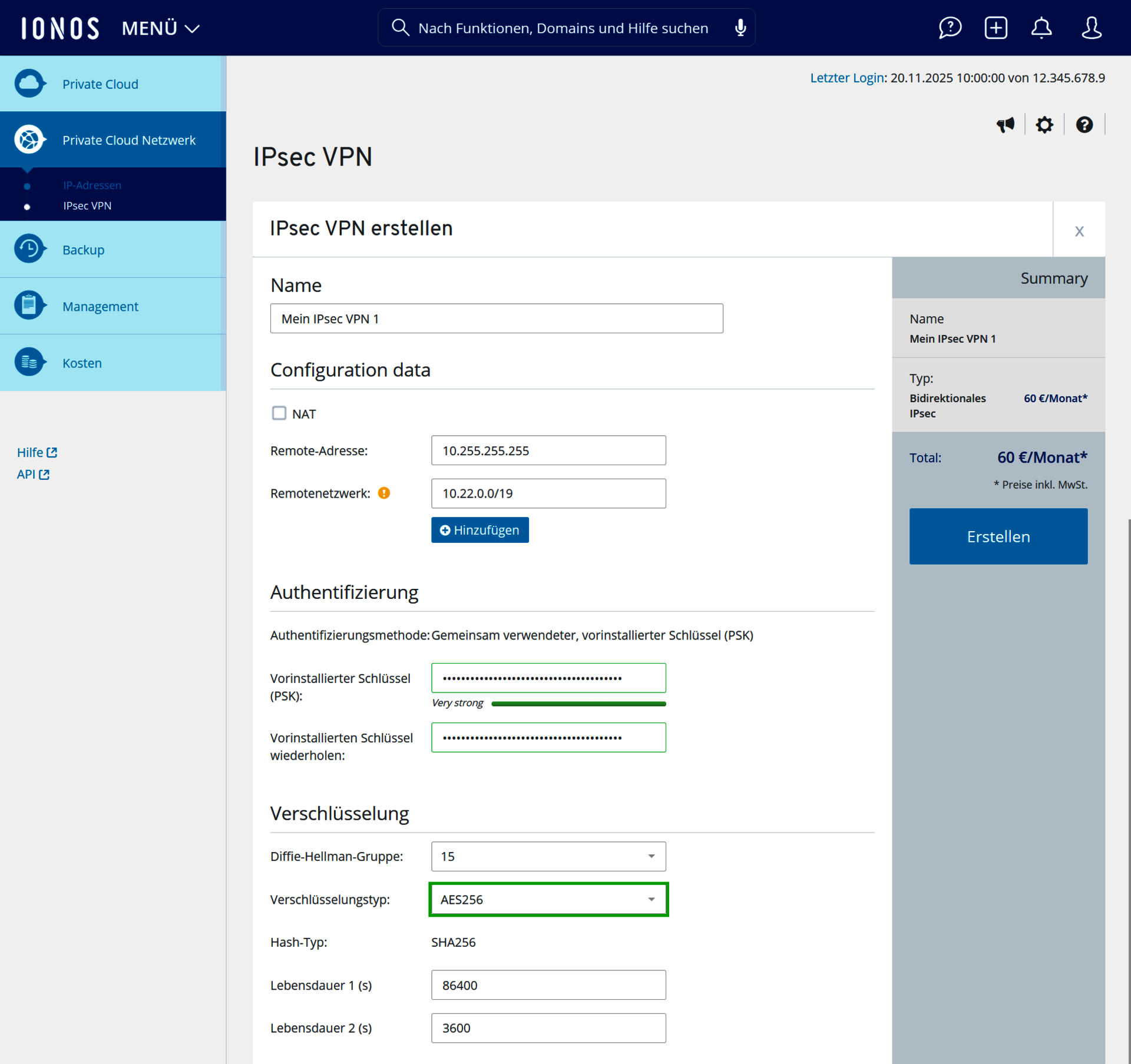The image size is (1131, 1064).
Task: Open the user account icon
Action: pyautogui.click(x=1091, y=28)
